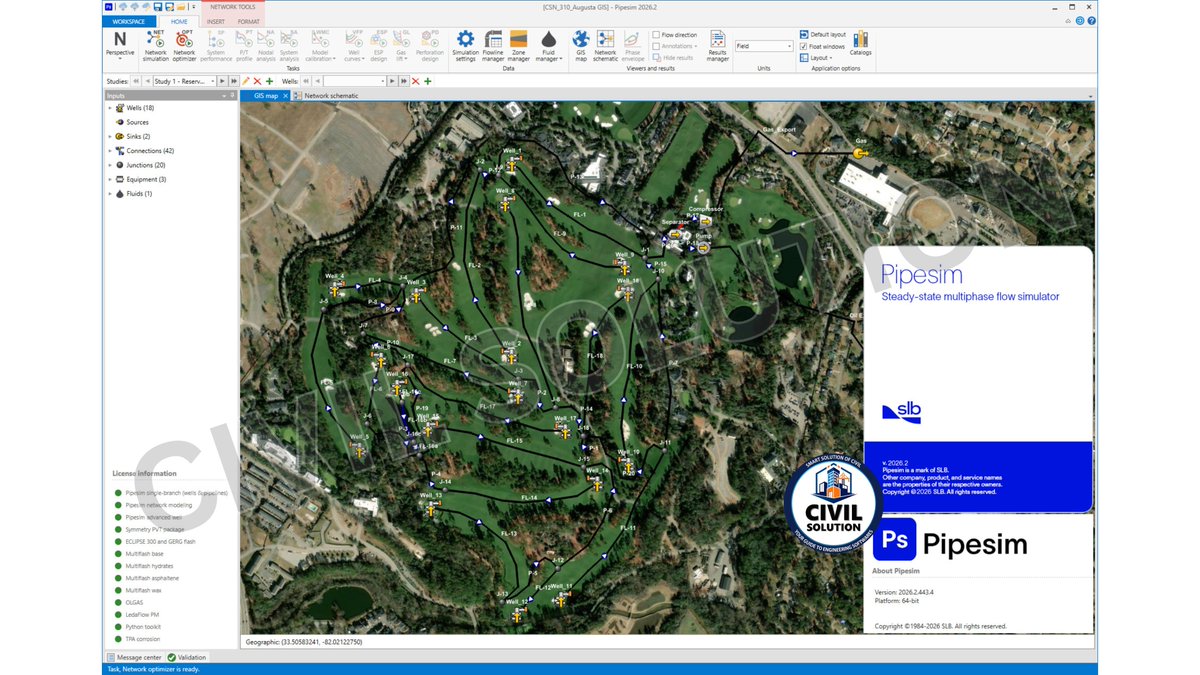The width and height of the screenshot is (1200, 675).
Task: Open Network schematic viewer from ribbon
Action: pyautogui.click(x=606, y=44)
